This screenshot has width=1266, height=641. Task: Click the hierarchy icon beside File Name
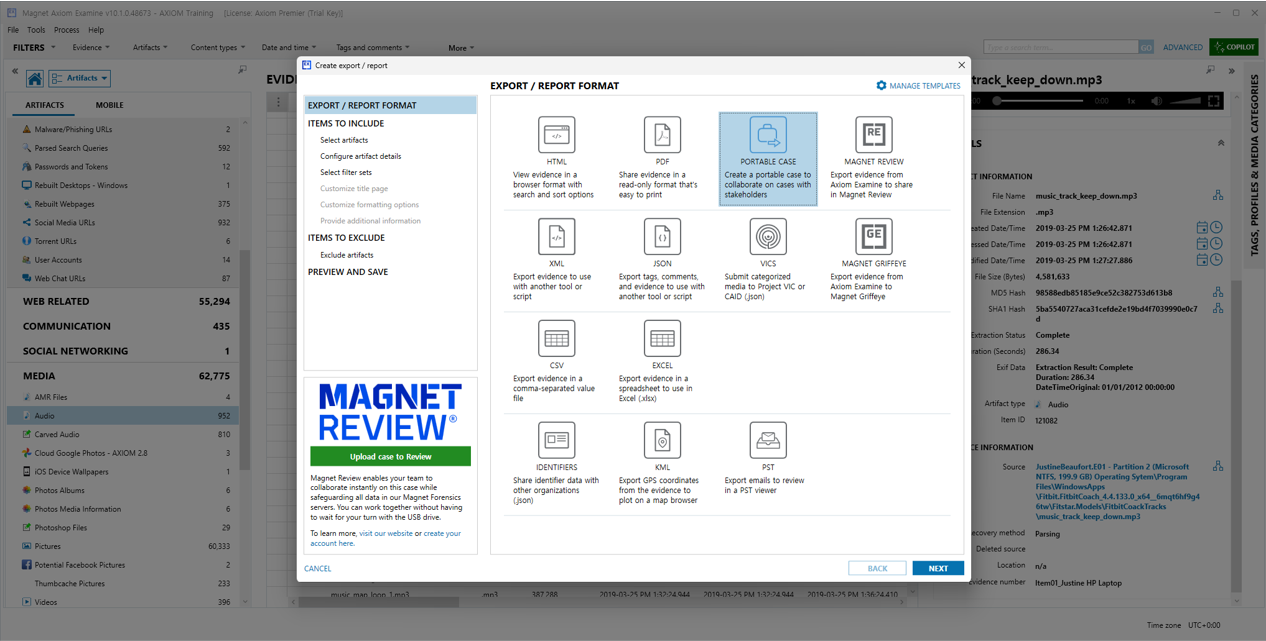click(x=1218, y=196)
